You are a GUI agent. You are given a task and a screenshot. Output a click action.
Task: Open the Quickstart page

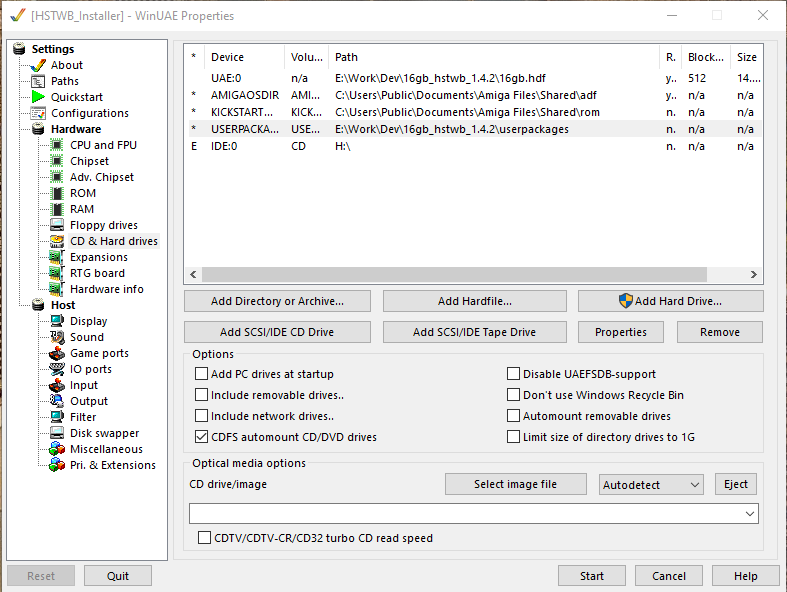point(77,97)
